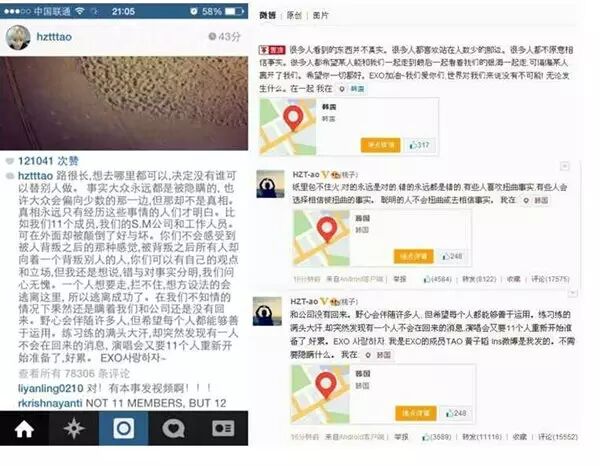
Task: Open the Explore compass icon
Action: 74,429
